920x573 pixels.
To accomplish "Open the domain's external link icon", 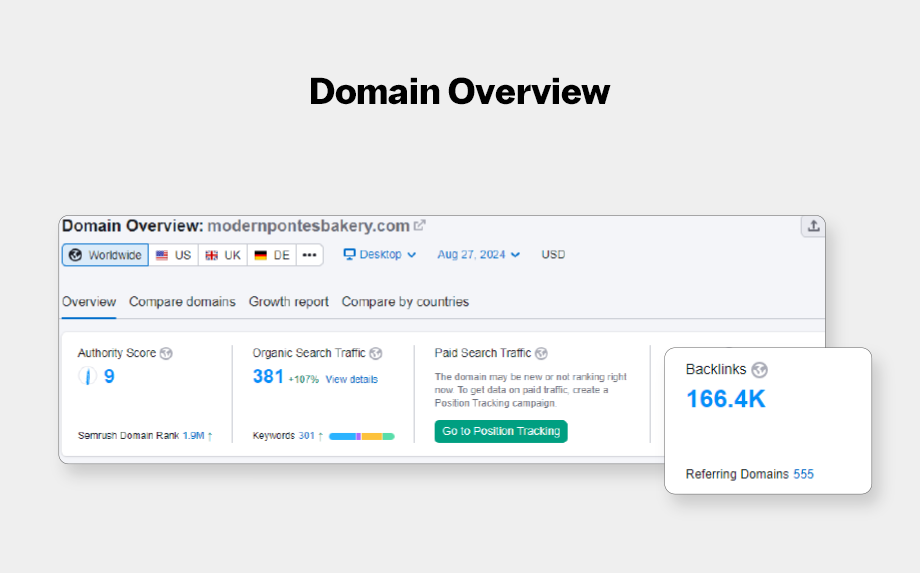I will coord(420,226).
